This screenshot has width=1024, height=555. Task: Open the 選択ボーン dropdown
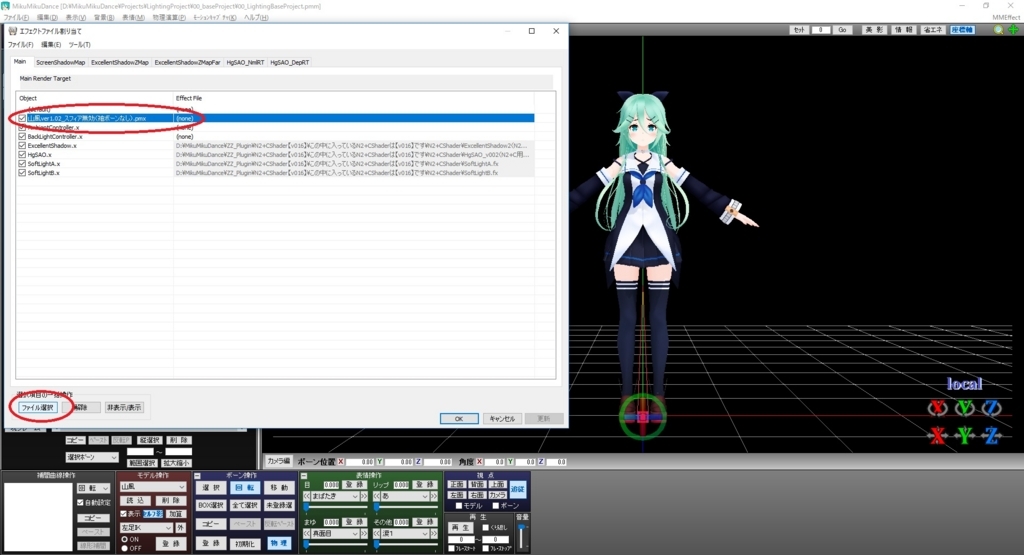click(x=91, y=457)
